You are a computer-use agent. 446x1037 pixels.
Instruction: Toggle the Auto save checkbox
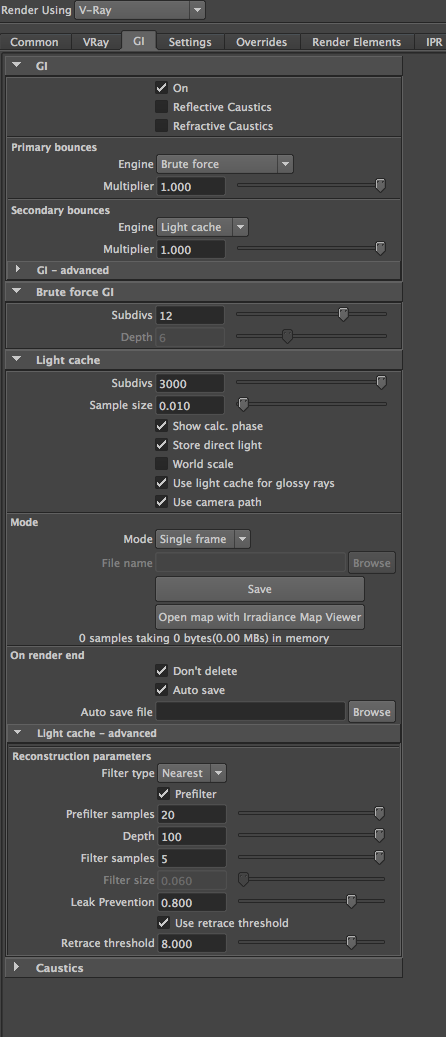(161, 690)
